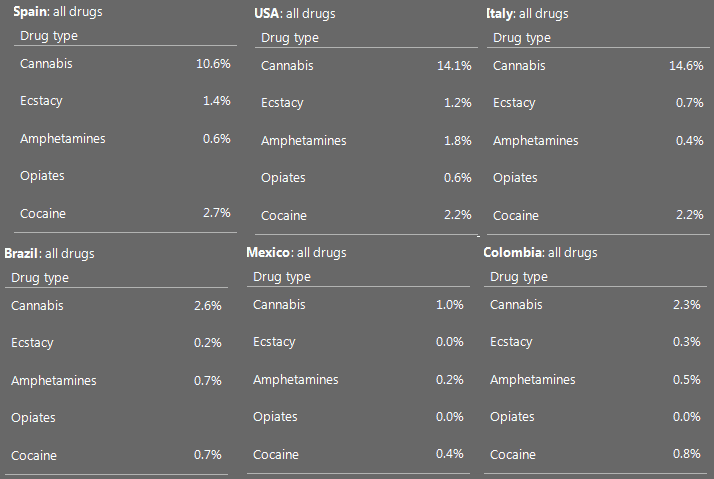This screenshot has height=479, width=714.
Task: Click the Spain: all drugs heading
Action: point(58,12)
